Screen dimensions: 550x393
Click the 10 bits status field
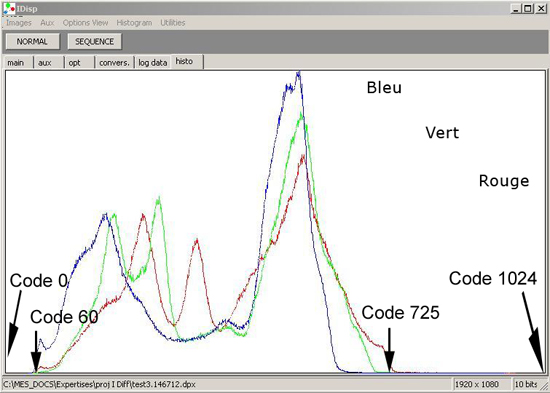526,384
